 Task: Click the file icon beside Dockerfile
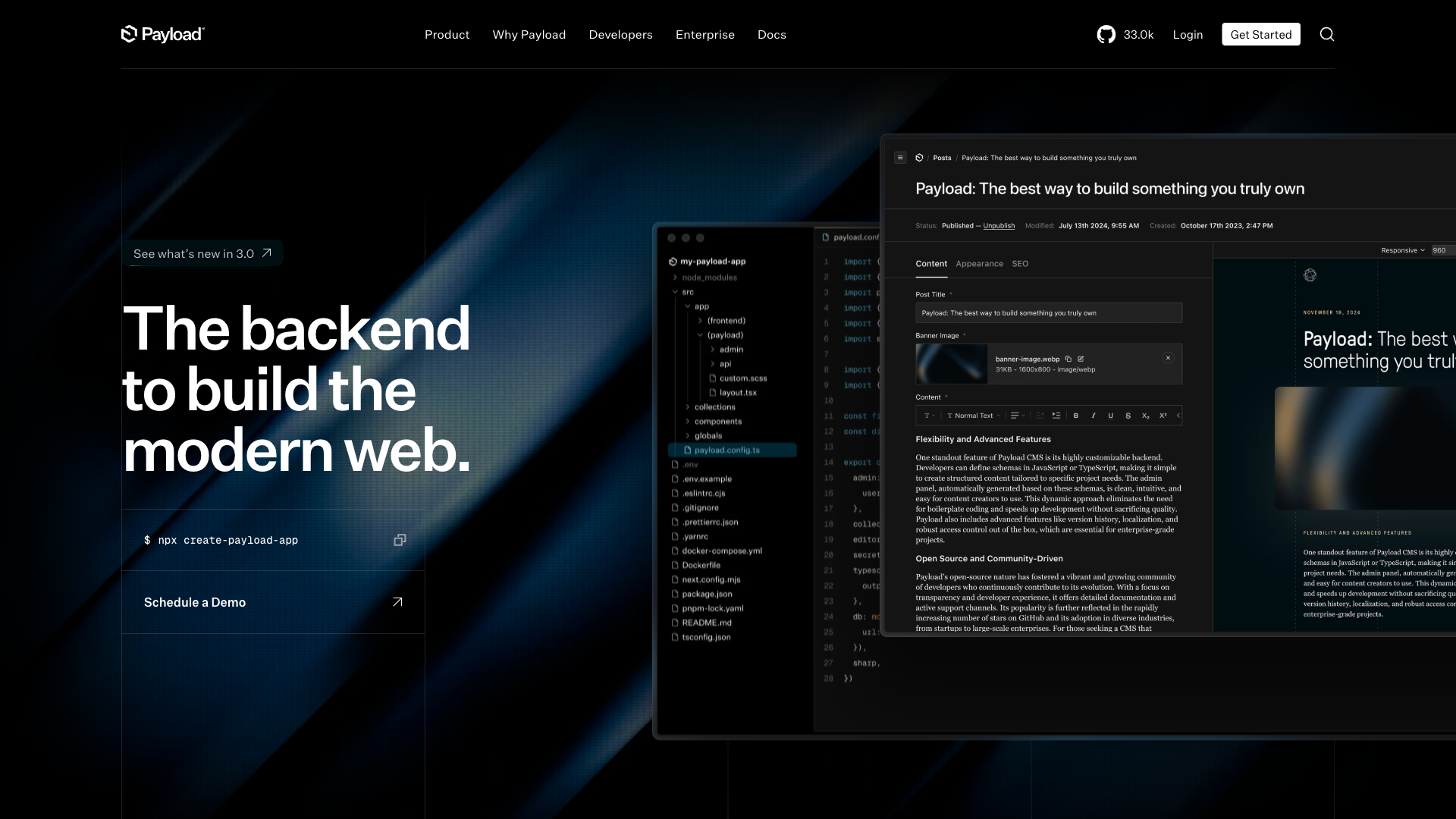pyautogui.click(x=674, y=565)
